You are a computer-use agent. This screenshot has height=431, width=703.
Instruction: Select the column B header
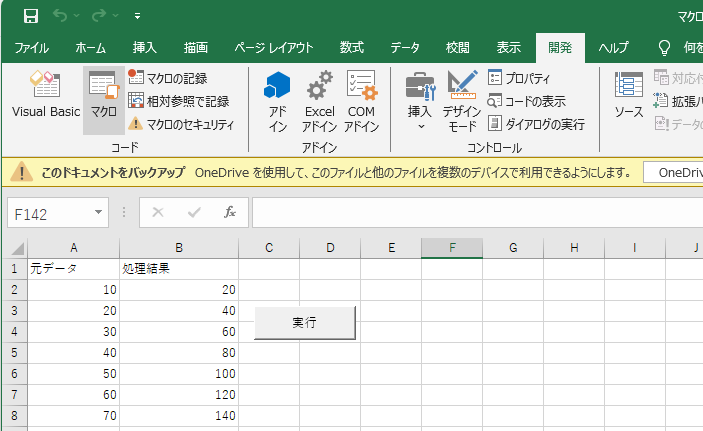click(x=178, y=247)
